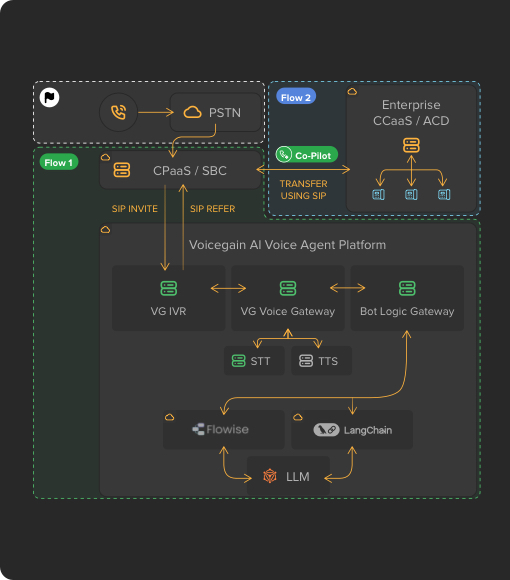Image resolution: width=510 pixels, height=580 pixels.
Task: Click the Enterprise CCaaS / ACD title
Action: click(x=411, y=112)
